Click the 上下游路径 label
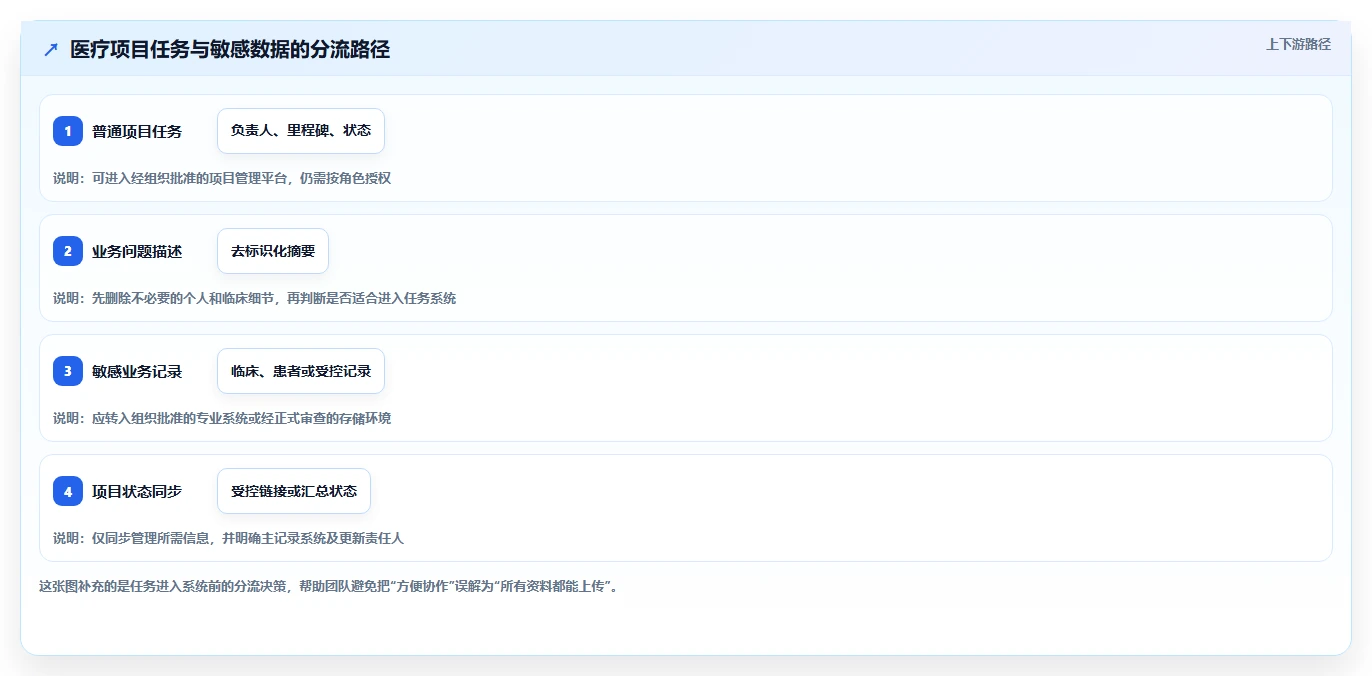 1298,44
